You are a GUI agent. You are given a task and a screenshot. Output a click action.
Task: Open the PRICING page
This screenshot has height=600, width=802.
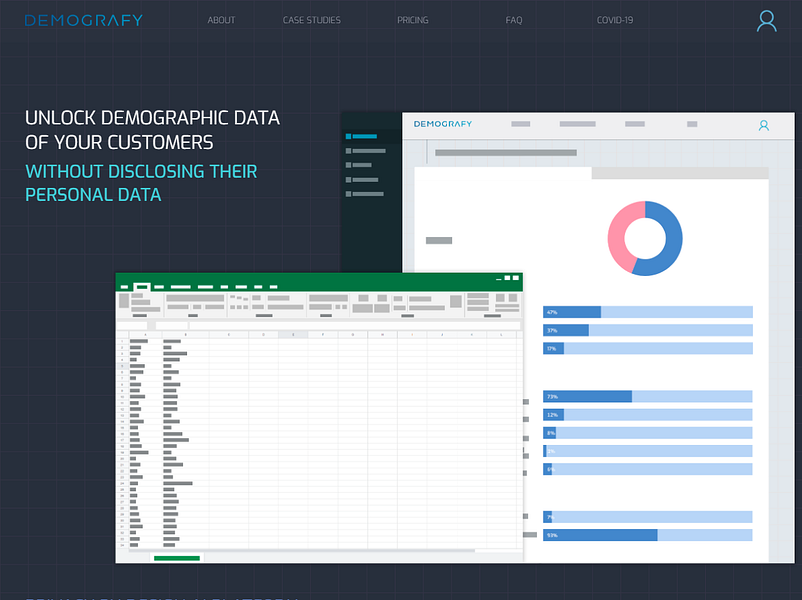pyautogui.click(x=413, y=20)
